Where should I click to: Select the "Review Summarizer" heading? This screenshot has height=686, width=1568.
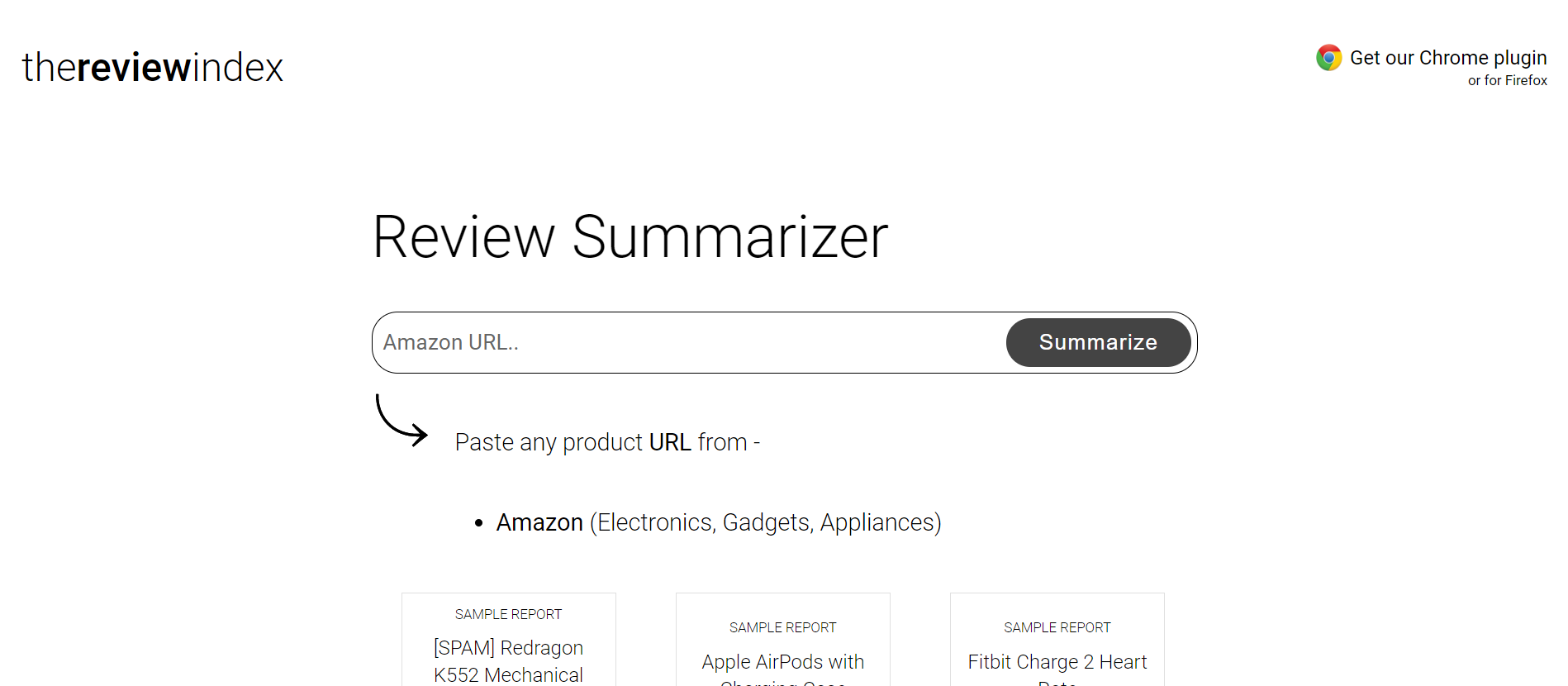click(x=630, y=237)
